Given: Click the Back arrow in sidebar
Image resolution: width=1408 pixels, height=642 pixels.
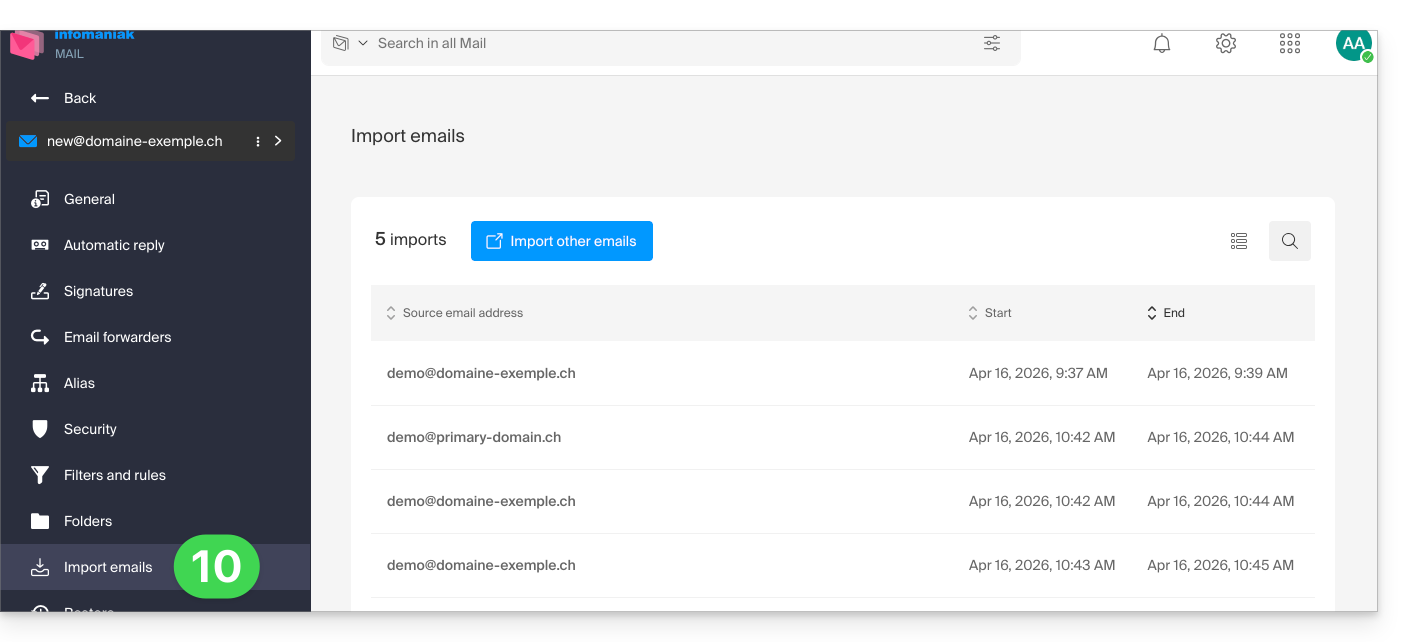Looking at the screenshot, I should [40, 98].
